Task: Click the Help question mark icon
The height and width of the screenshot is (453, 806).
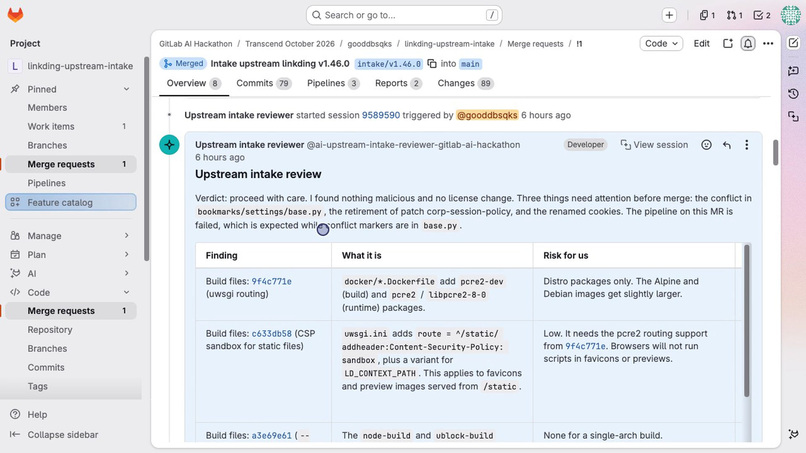Action: pyautogui.click(x=15, y=414)
